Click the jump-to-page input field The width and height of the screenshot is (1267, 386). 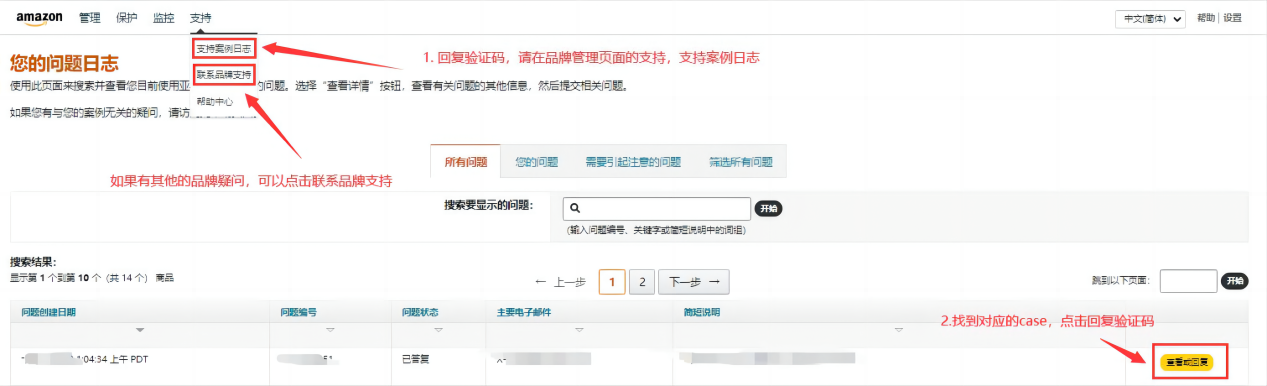(1188, 281)
